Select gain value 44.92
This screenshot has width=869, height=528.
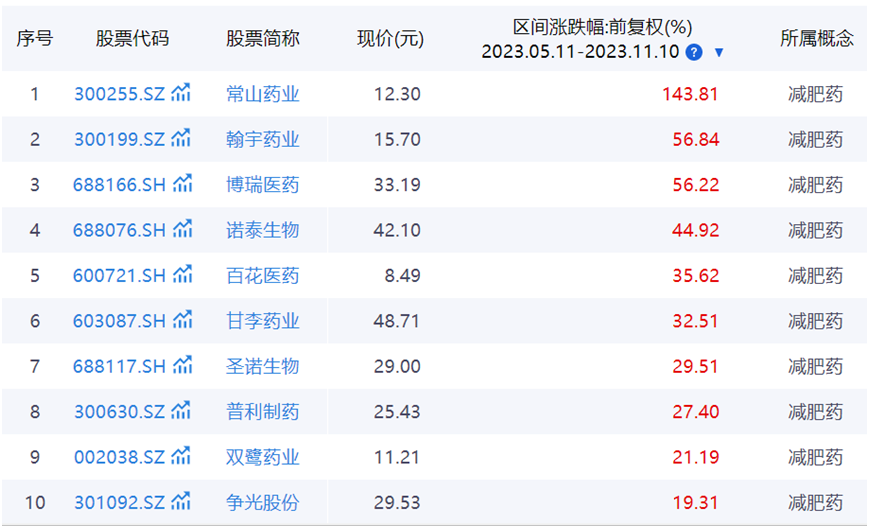point(696,230)
